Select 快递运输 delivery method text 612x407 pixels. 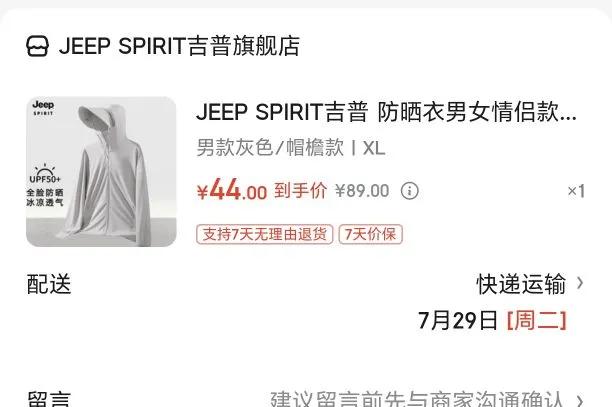point(521,284)
